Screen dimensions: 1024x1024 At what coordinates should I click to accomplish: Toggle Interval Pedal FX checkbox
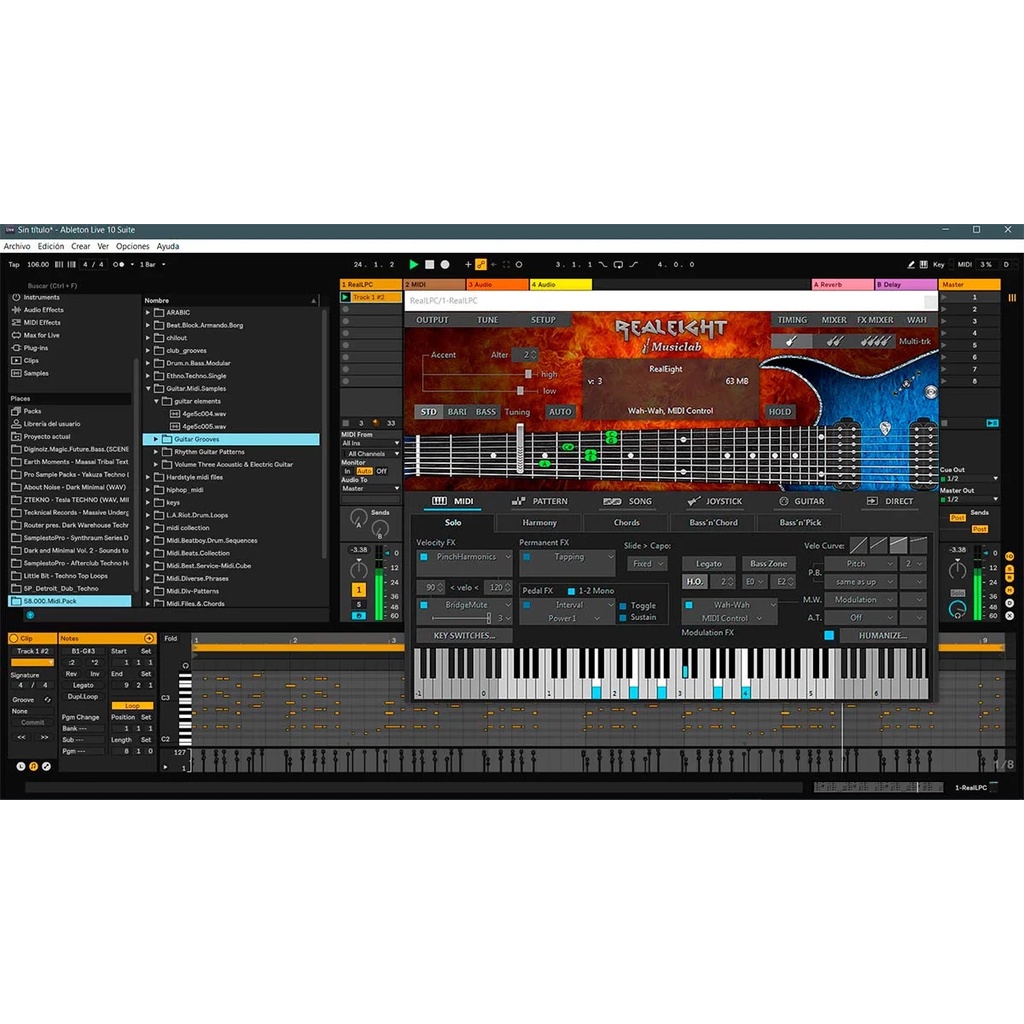point(526,605)
